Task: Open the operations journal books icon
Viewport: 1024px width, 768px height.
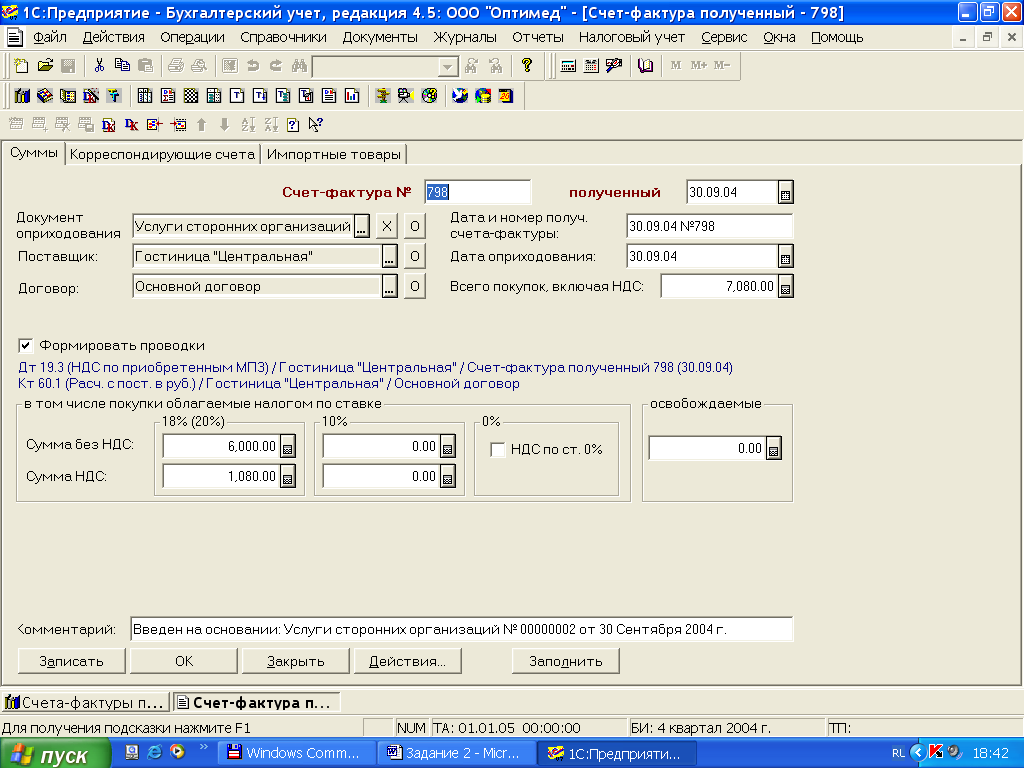Action: tap(22, 96)
